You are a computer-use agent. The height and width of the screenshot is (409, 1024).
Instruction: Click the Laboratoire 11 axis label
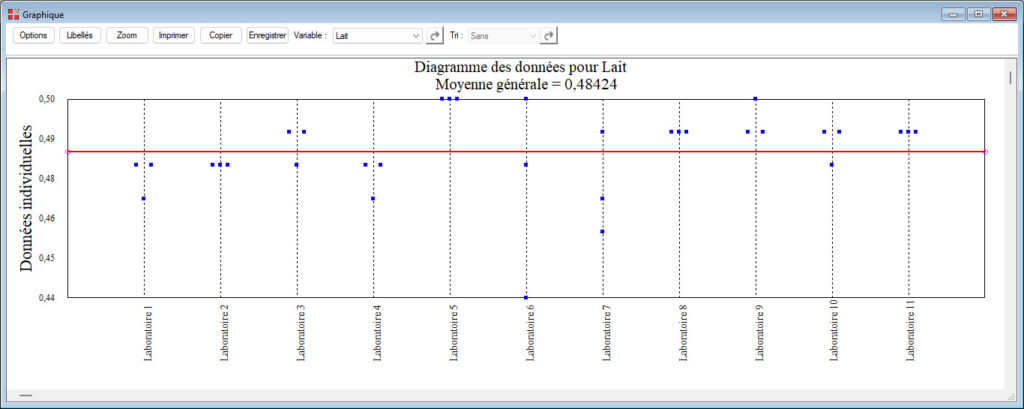[x=911, y=331]
